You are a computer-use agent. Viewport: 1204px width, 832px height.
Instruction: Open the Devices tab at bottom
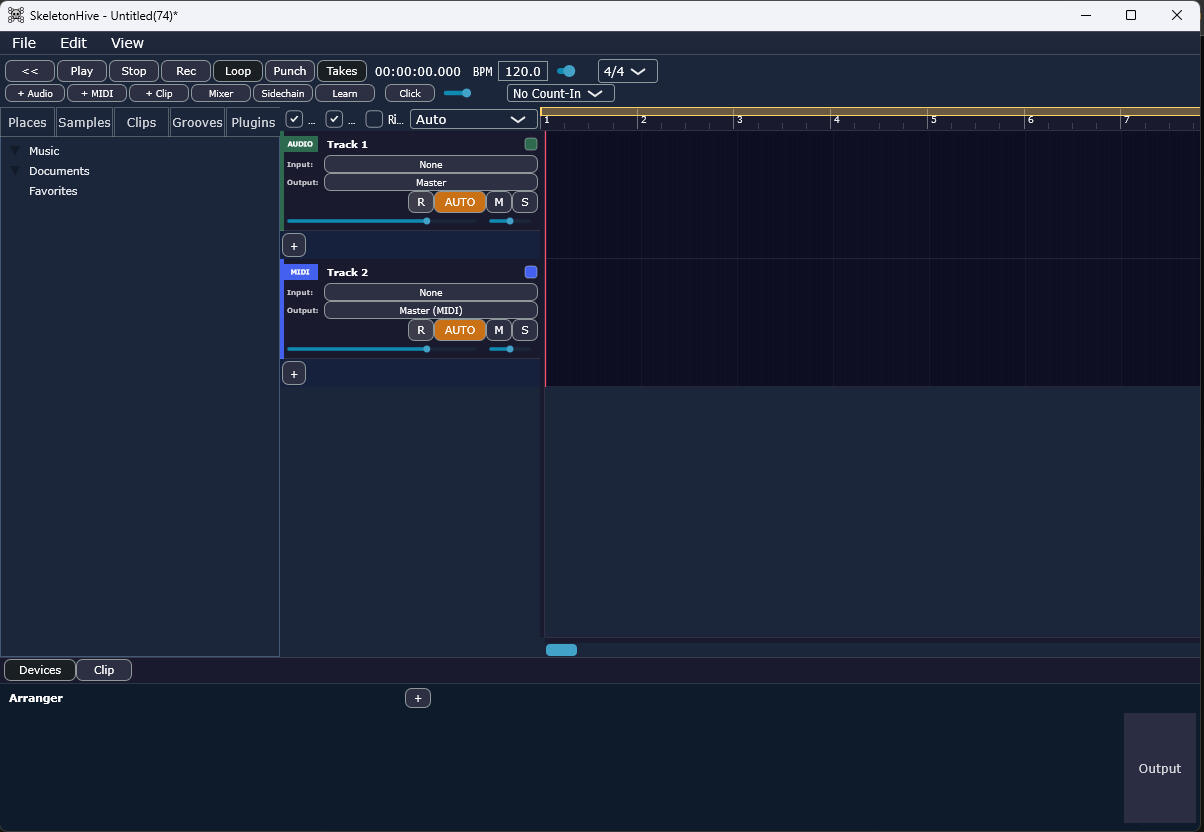point(40,670)
